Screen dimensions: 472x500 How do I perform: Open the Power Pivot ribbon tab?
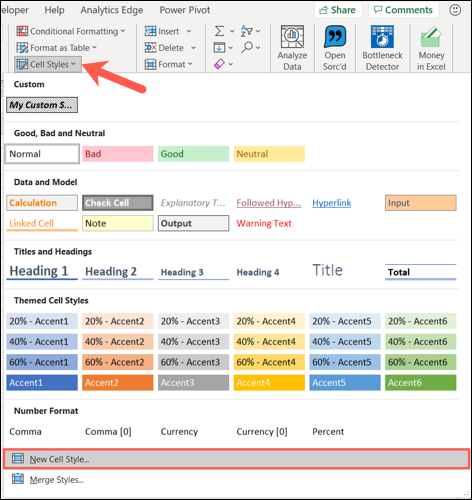pos(185,10)
